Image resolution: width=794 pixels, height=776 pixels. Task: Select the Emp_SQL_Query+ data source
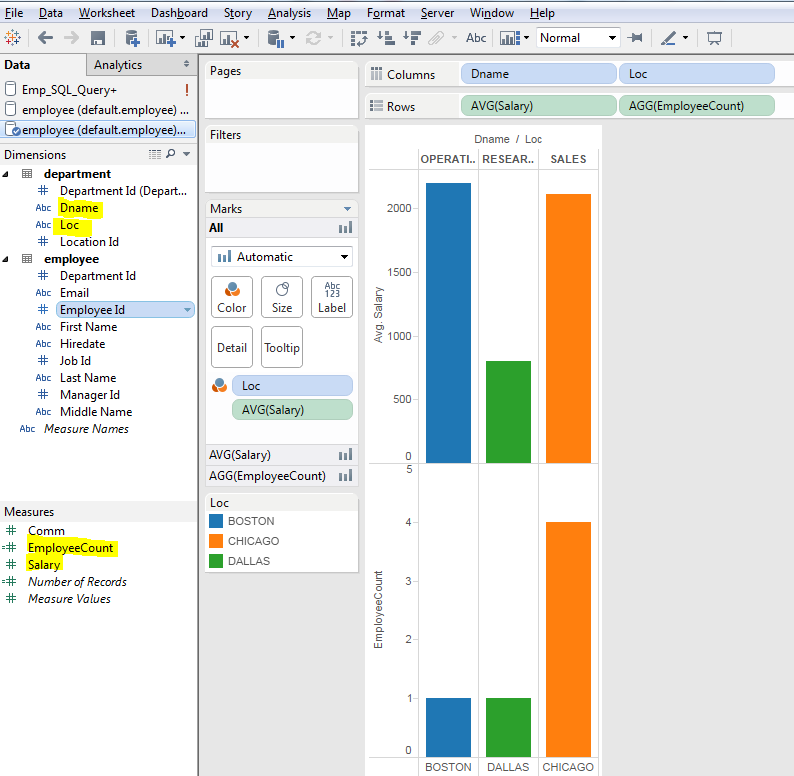pos(98,90)
